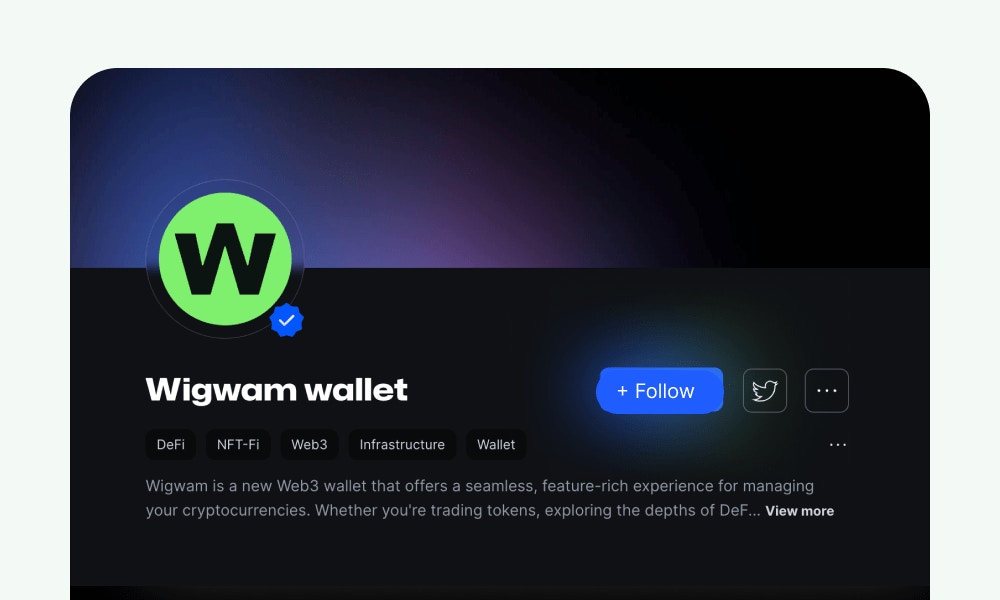Click the green Wigwam W avatar
The image size is (1000, 600).
pyautogui.click(x=225, y=259)
